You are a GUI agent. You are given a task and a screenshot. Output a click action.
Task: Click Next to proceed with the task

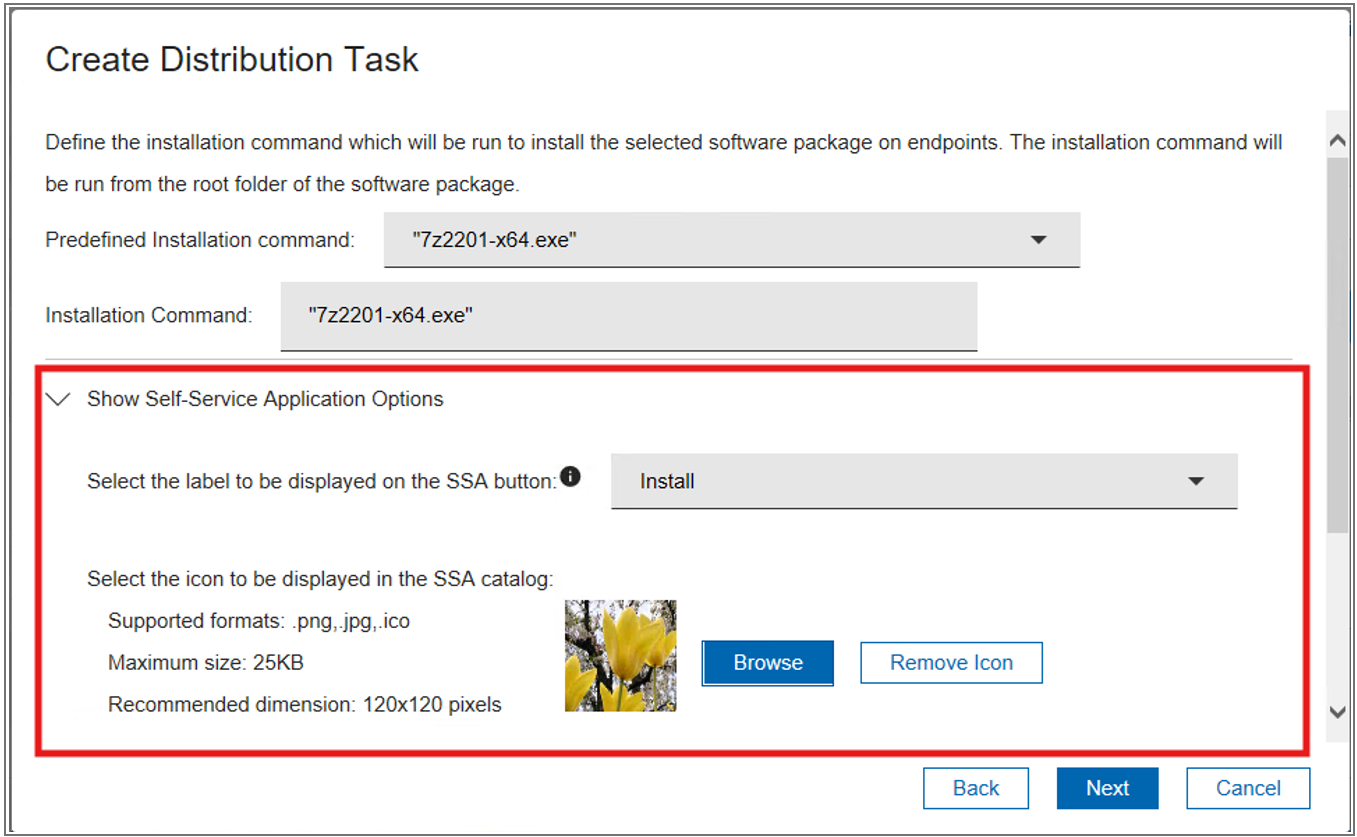point(1107,788)
